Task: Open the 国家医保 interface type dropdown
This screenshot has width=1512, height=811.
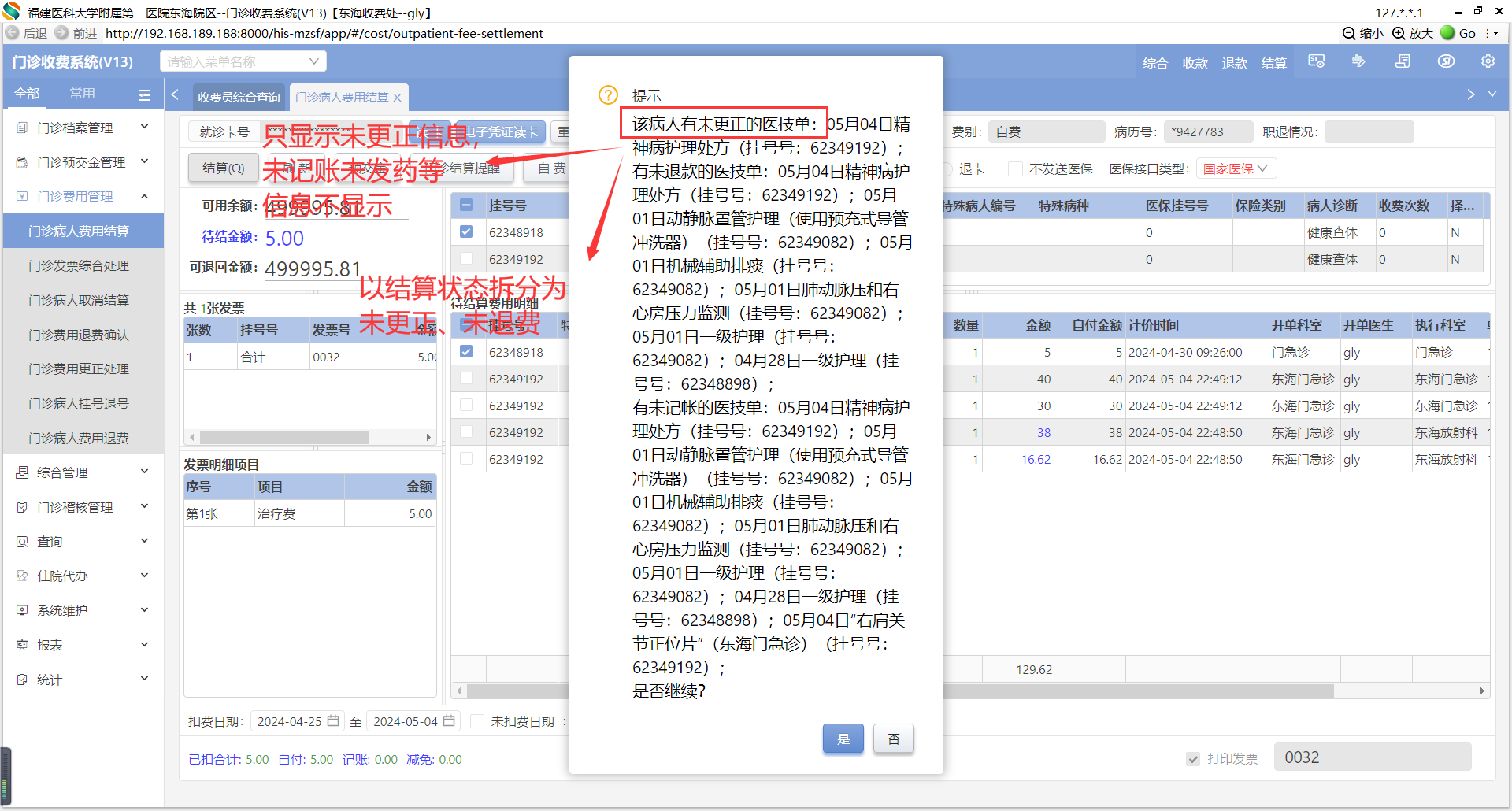Action: tap(1236, 168)
